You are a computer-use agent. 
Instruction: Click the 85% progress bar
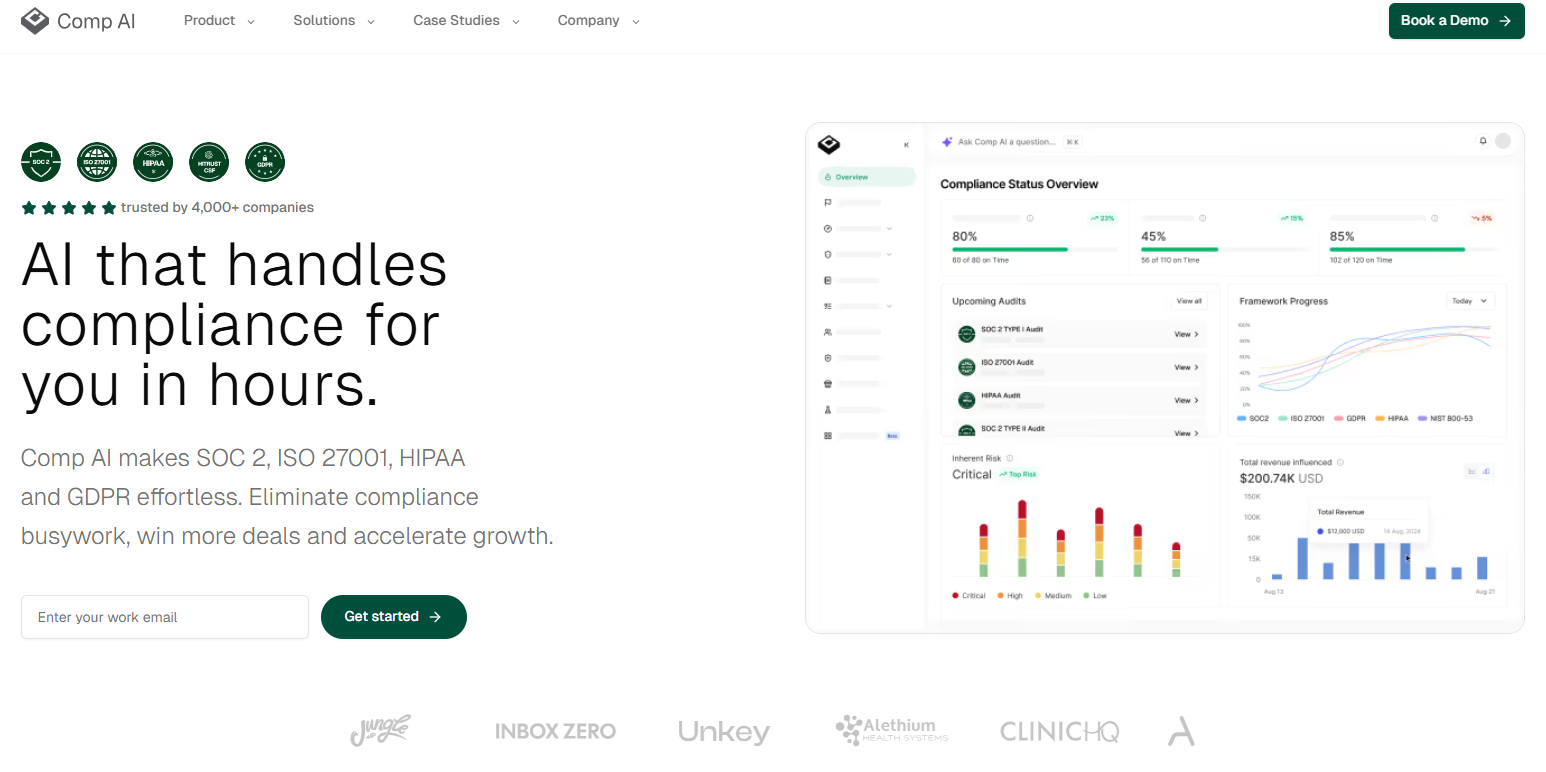1413,249
